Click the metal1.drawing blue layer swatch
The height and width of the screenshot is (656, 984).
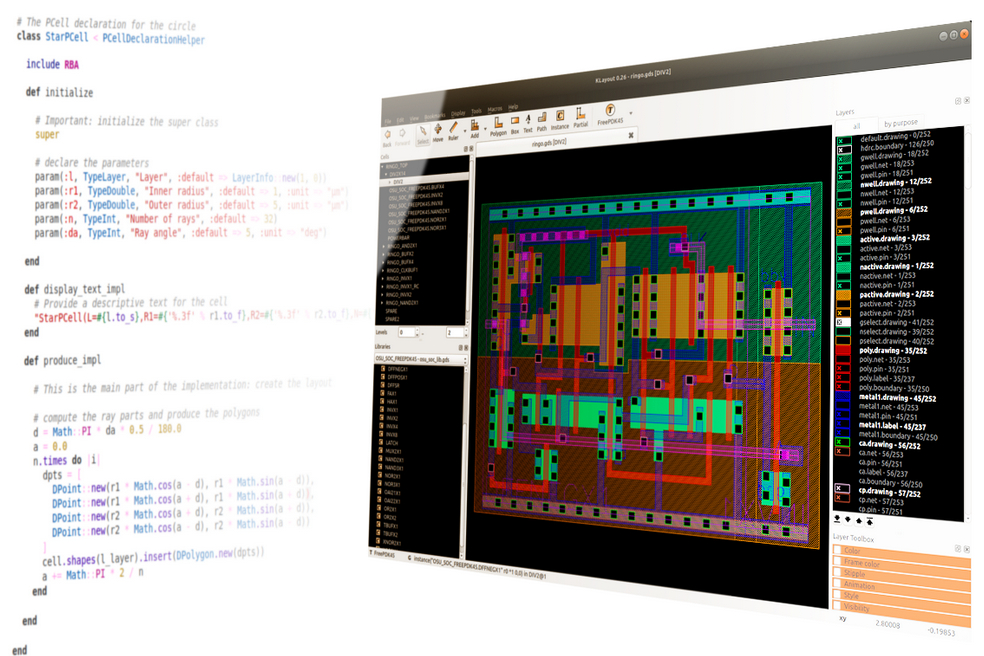(842, 395)
